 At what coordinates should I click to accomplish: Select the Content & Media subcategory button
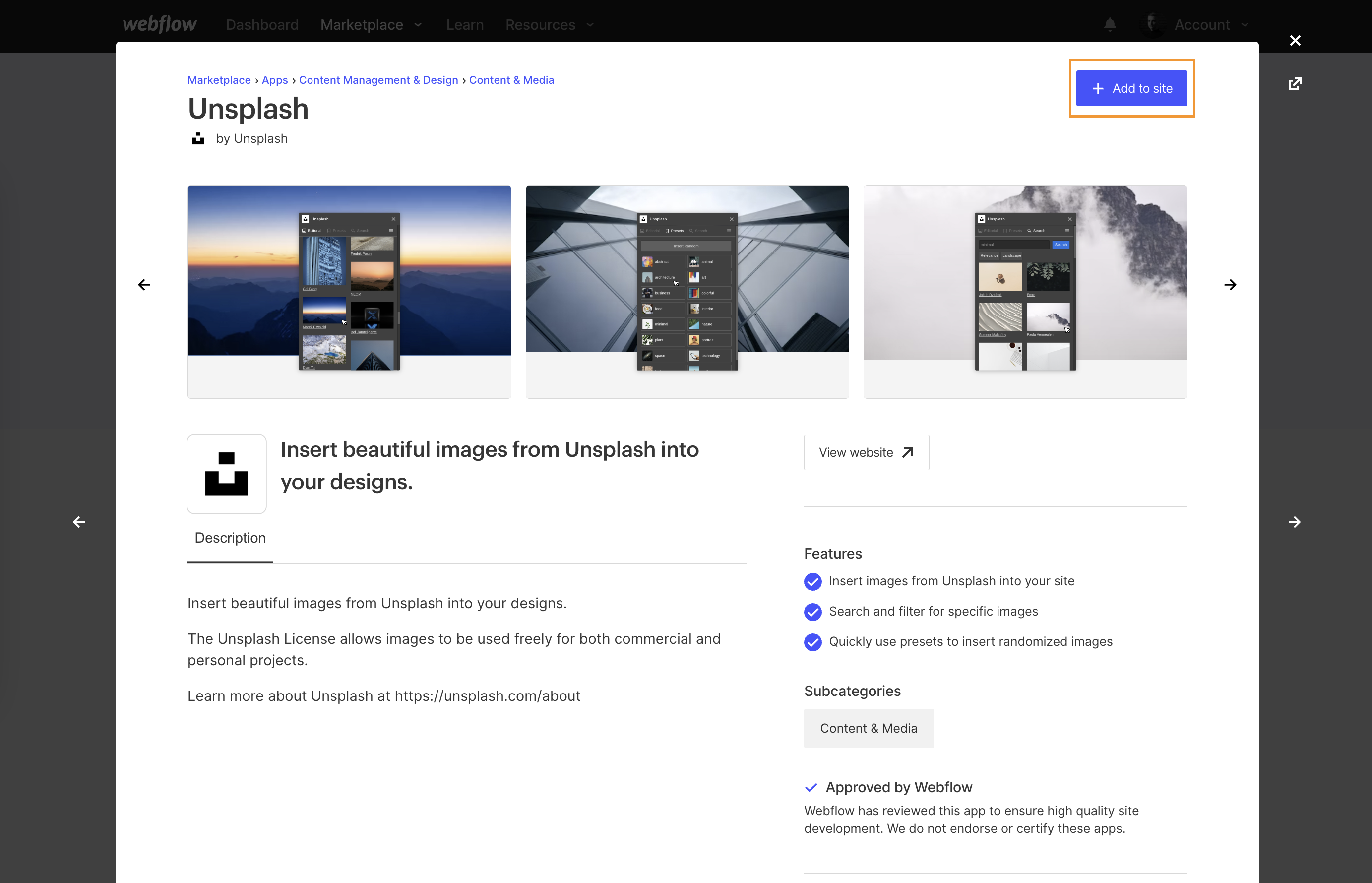(x=868, y=728)
